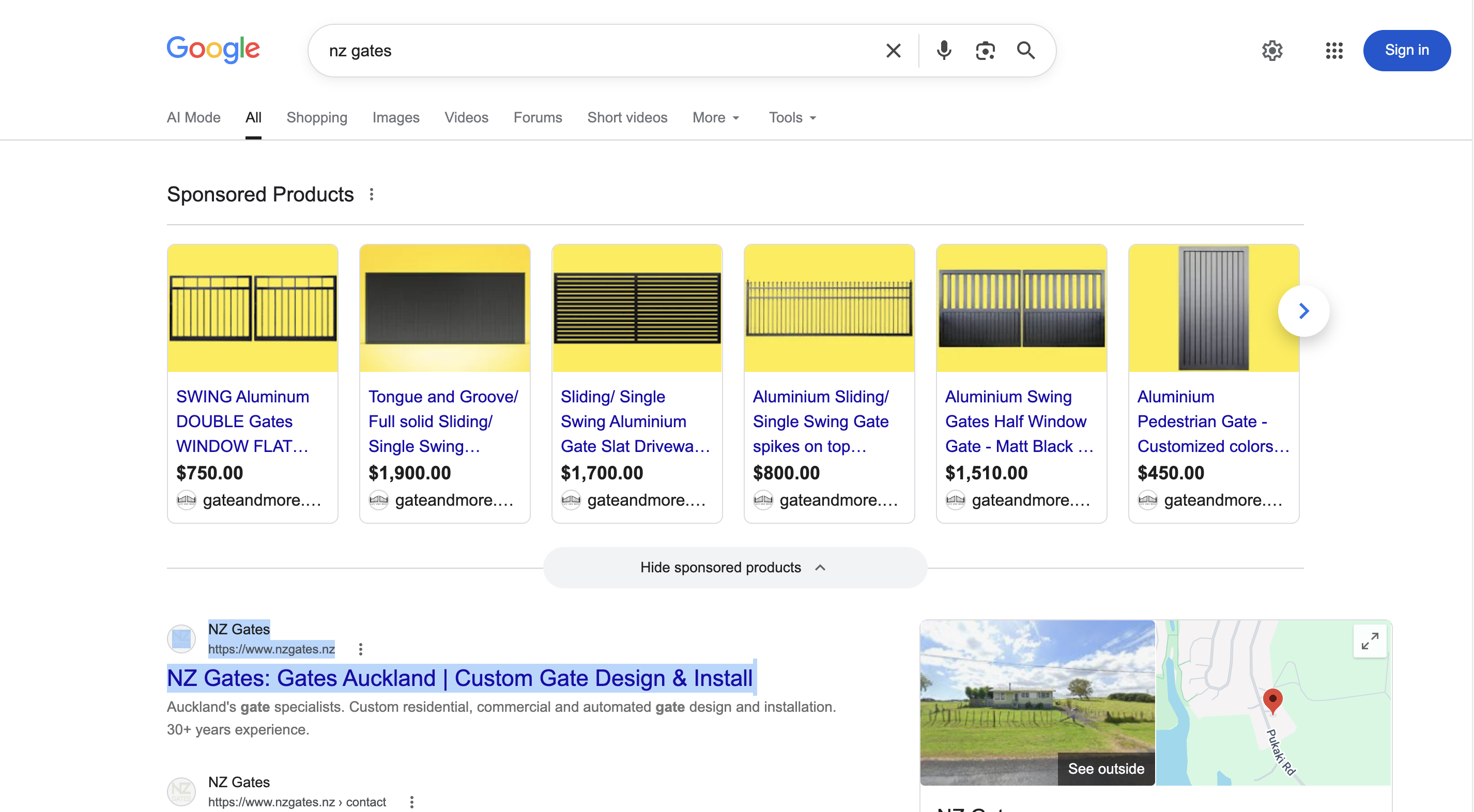Click gateandmore seller icon under $800.00 product
This screenshot has width=1474, height=812.
click(763, 500)
